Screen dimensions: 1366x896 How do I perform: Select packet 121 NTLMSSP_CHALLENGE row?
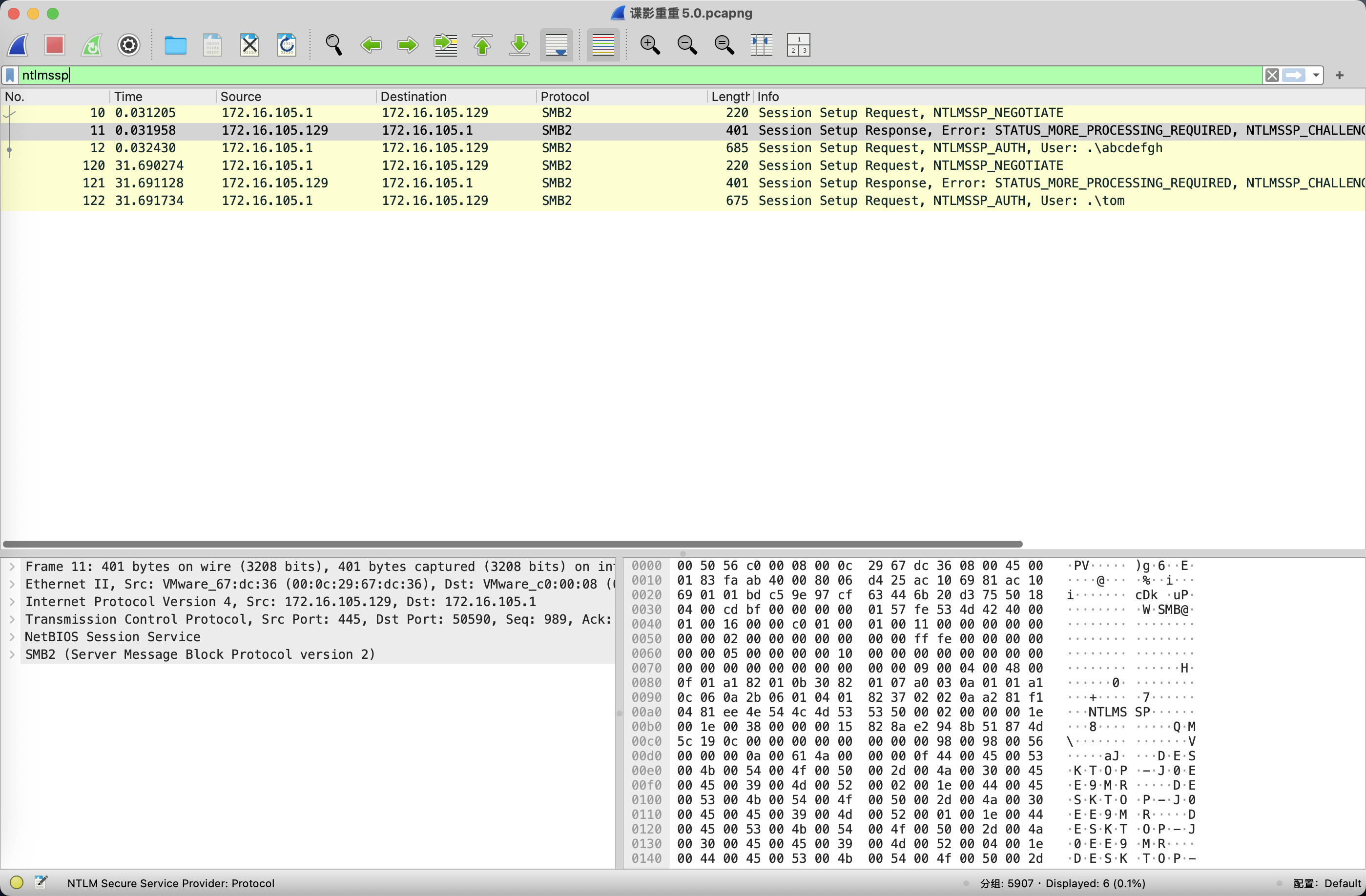pyautogui.click(x=683, y=183)
